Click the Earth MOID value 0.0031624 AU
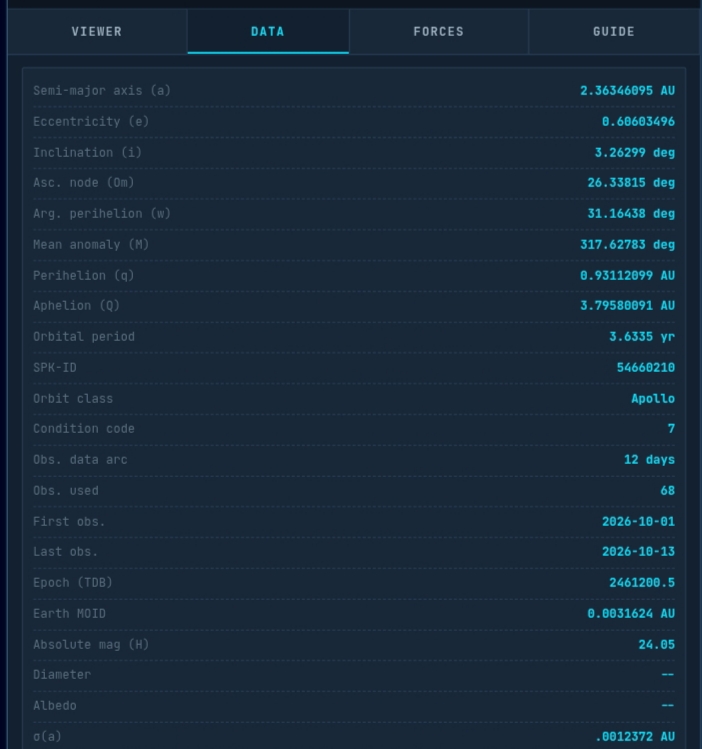The height and width of the screenshot is (749, 702). tap(631, 614)
